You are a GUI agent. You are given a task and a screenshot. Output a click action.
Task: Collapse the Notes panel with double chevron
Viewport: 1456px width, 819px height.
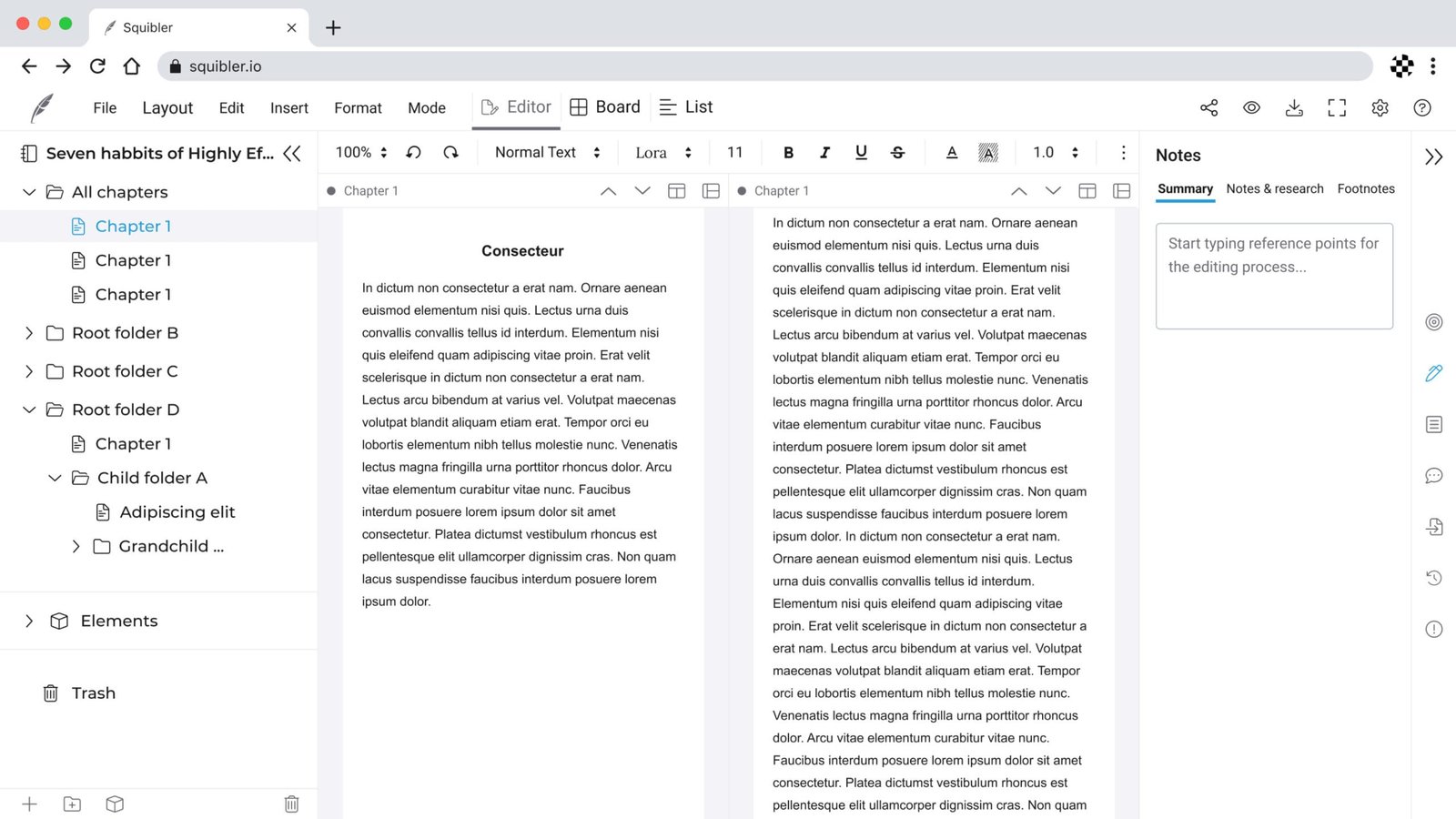[x=1434, y=157]
